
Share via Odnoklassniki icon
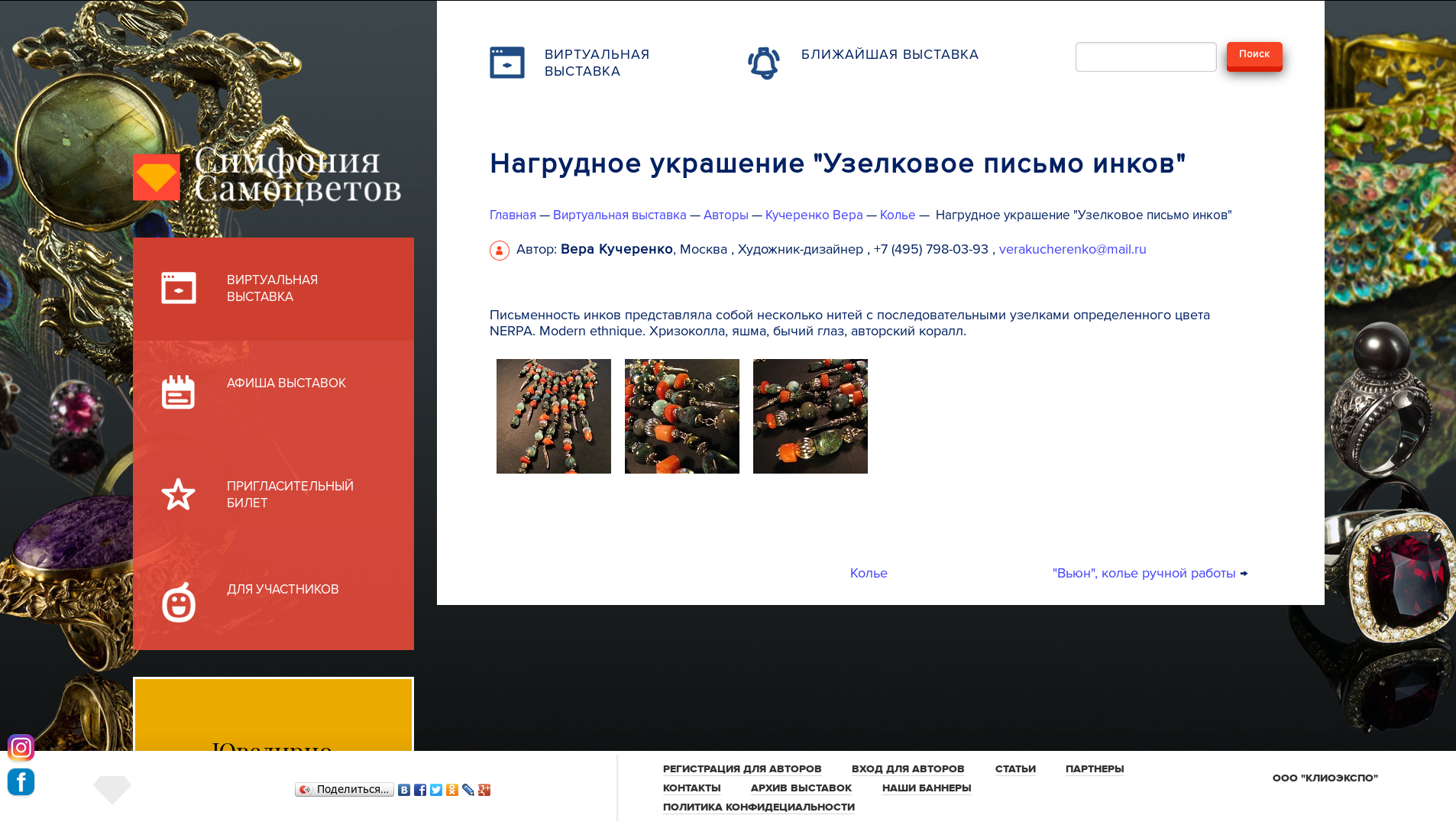(452, 789)
